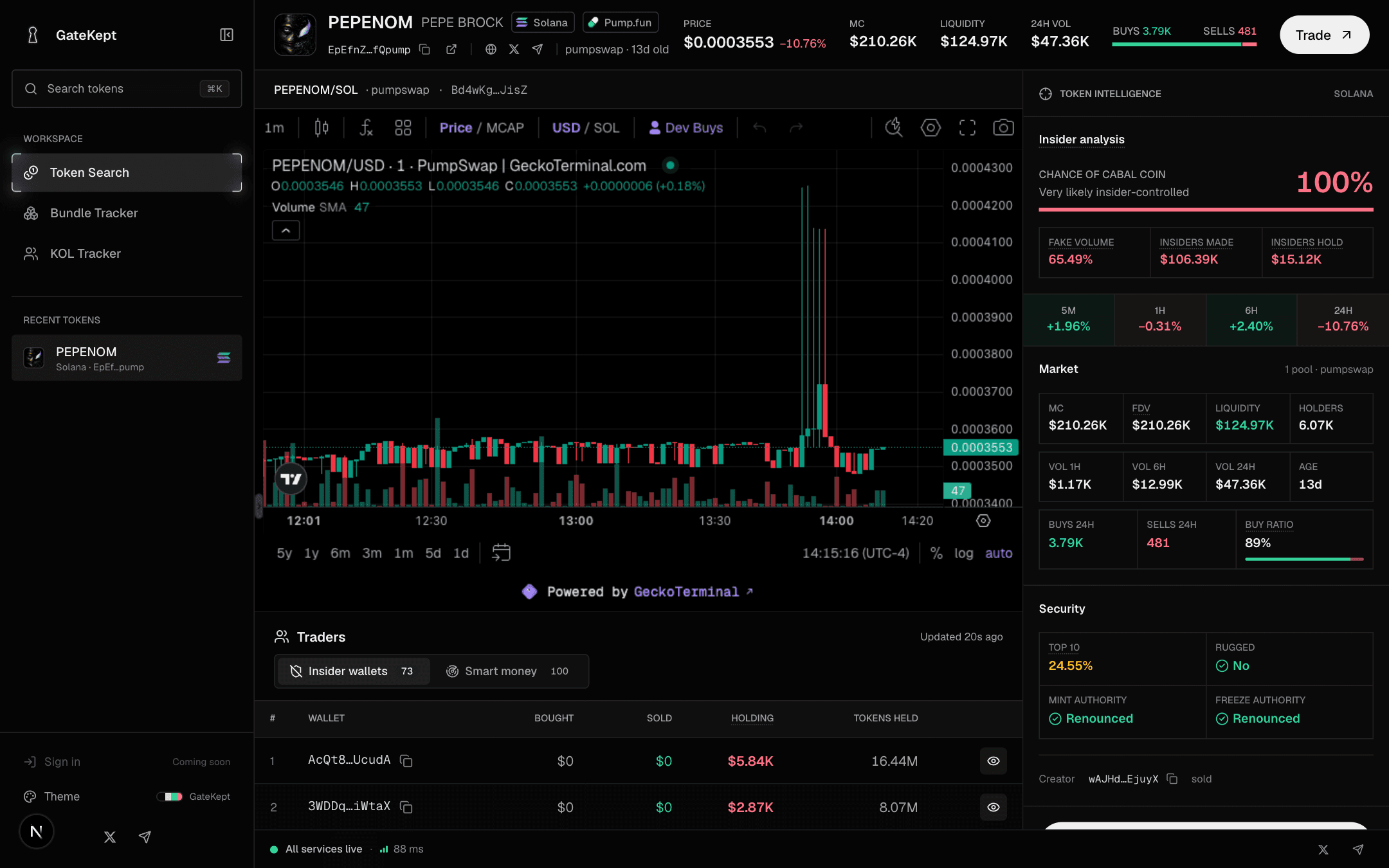Image resolution: width=1389 pixels, height=868 pixels.
Task: Click the Trade button
Action: point(1324,35)
